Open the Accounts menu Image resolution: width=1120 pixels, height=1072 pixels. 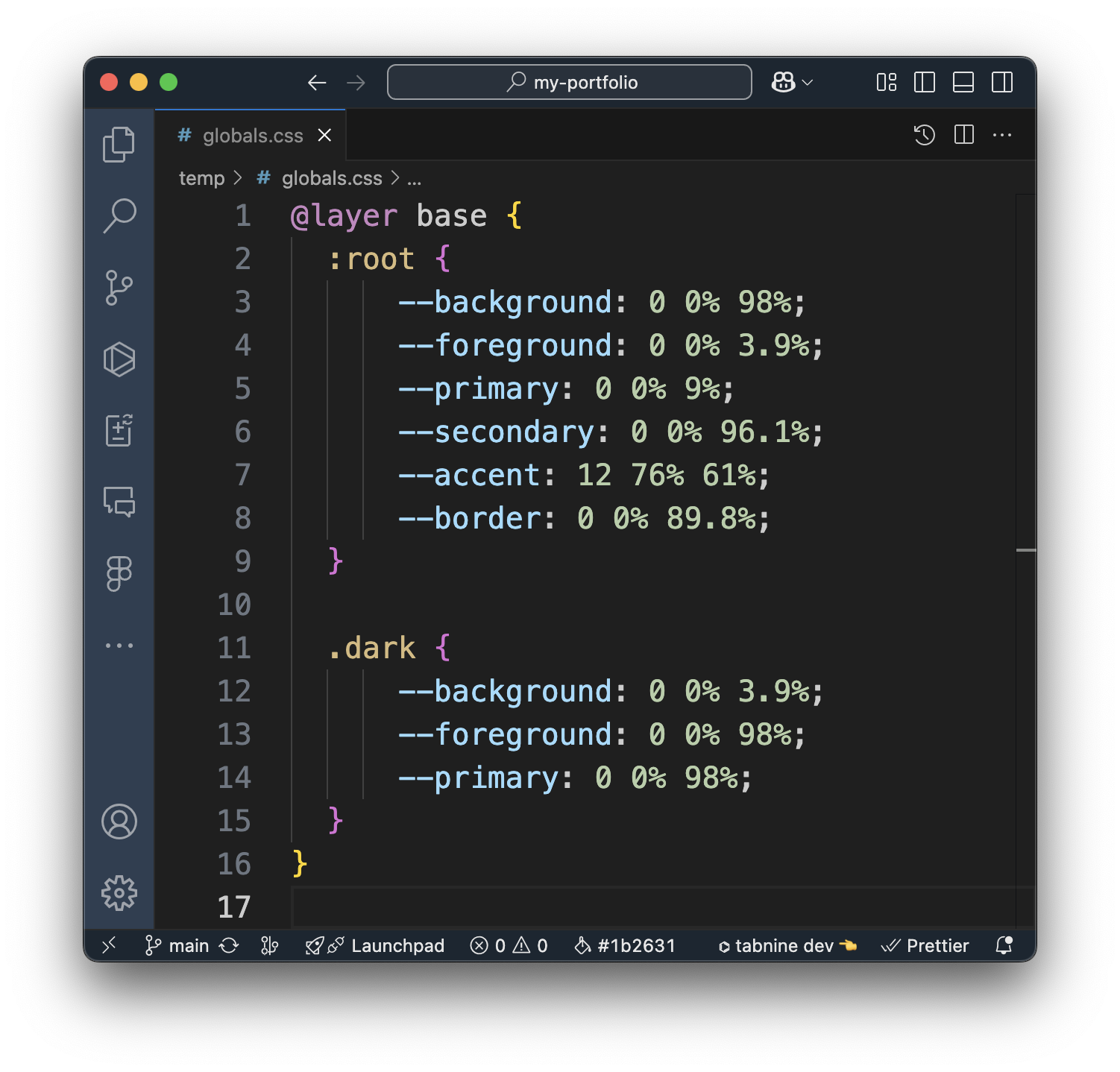[119, 822]
